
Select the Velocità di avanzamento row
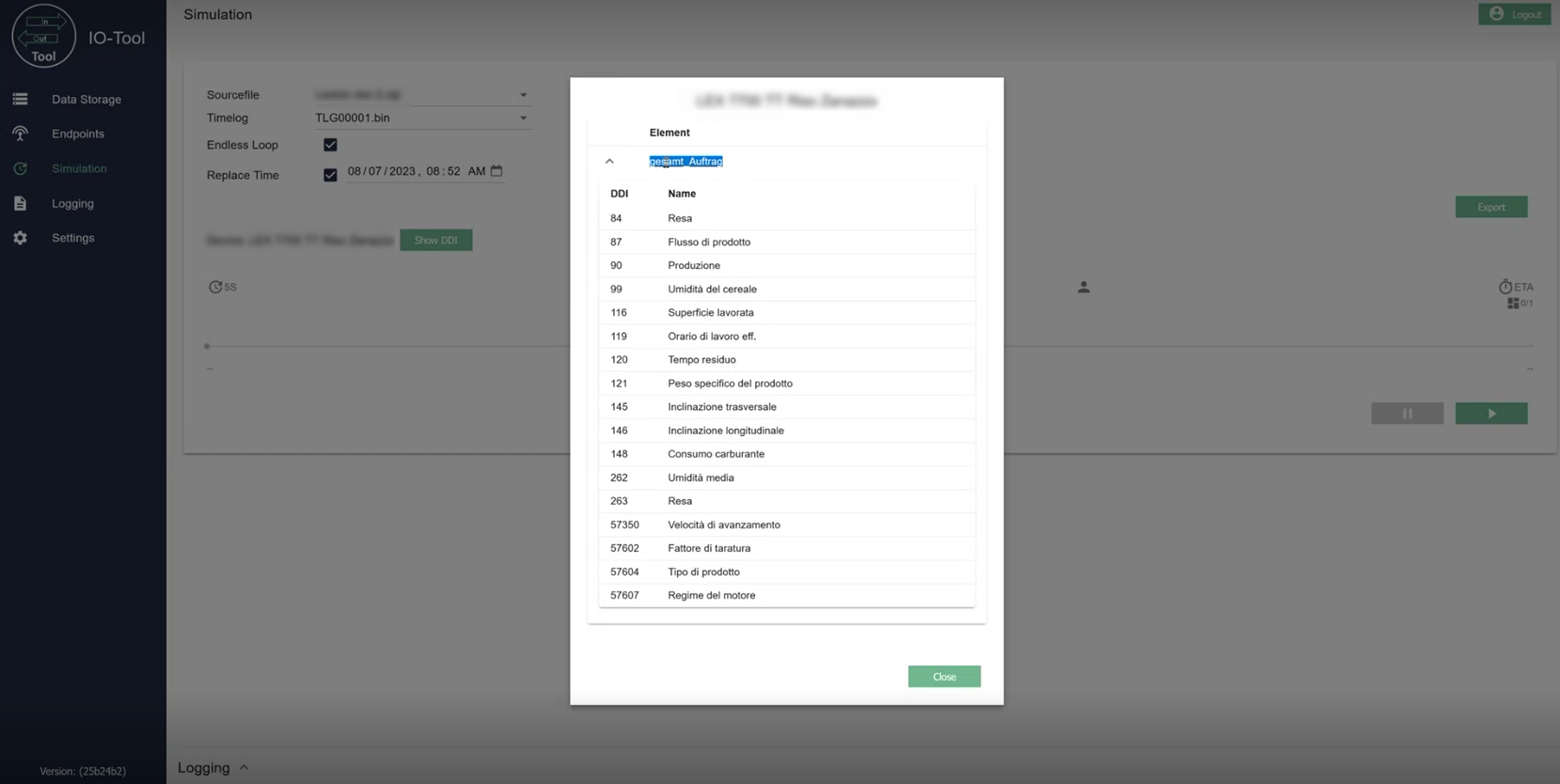787,525
